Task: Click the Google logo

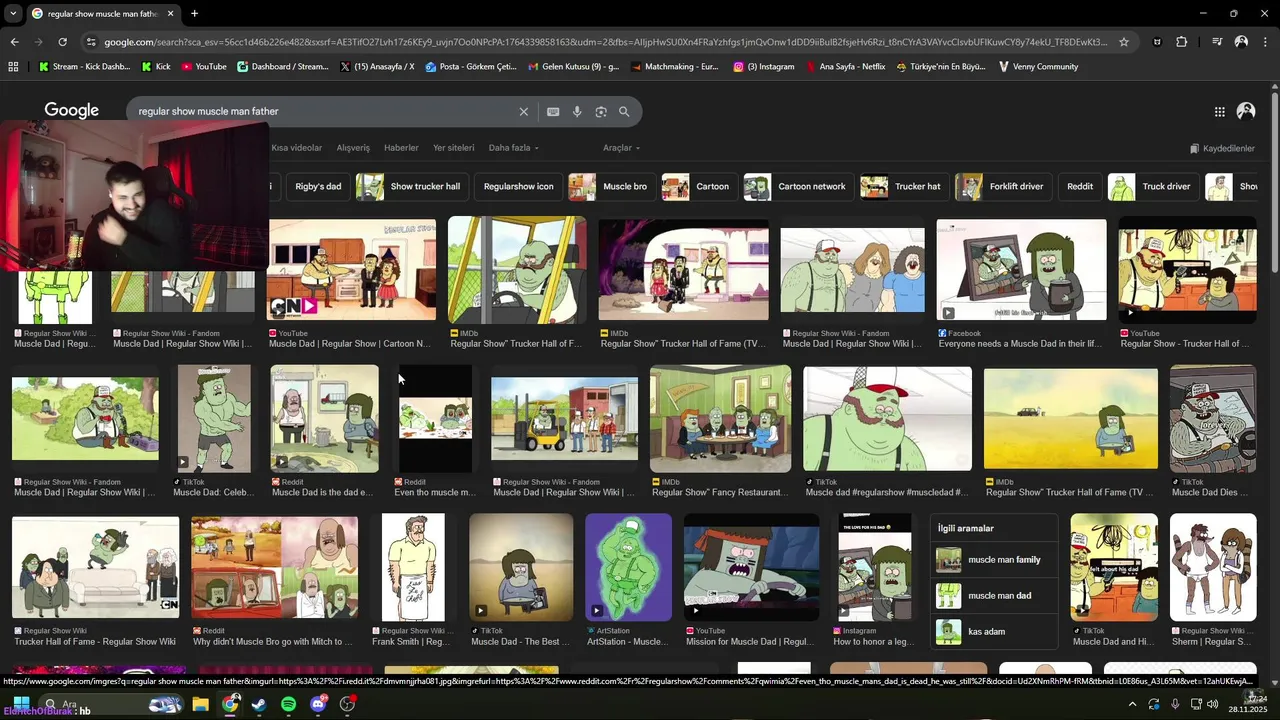Action: 71,111
